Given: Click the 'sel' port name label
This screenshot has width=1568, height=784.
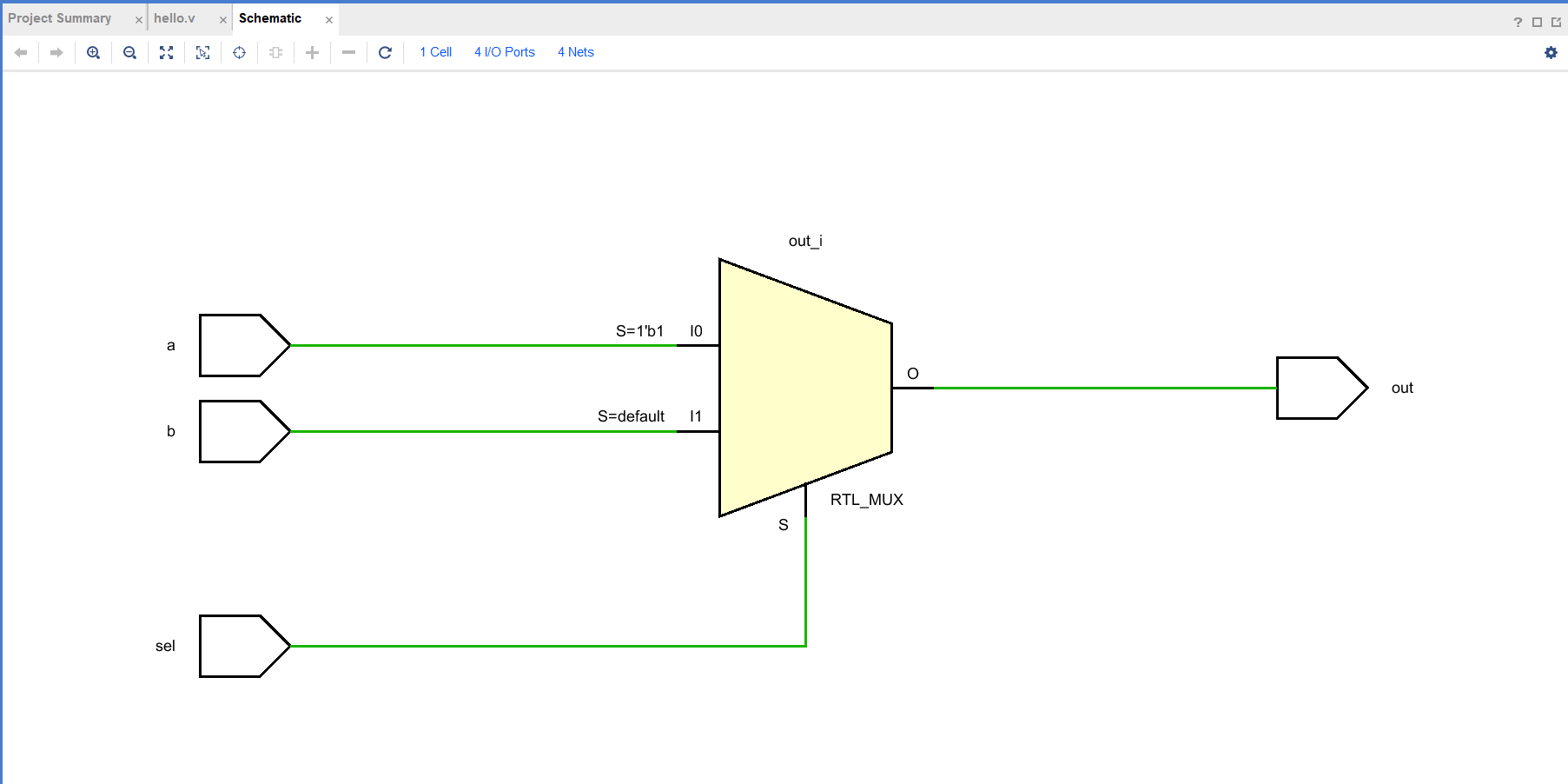Looking at the screenshot, I should [x=165, y=646].
